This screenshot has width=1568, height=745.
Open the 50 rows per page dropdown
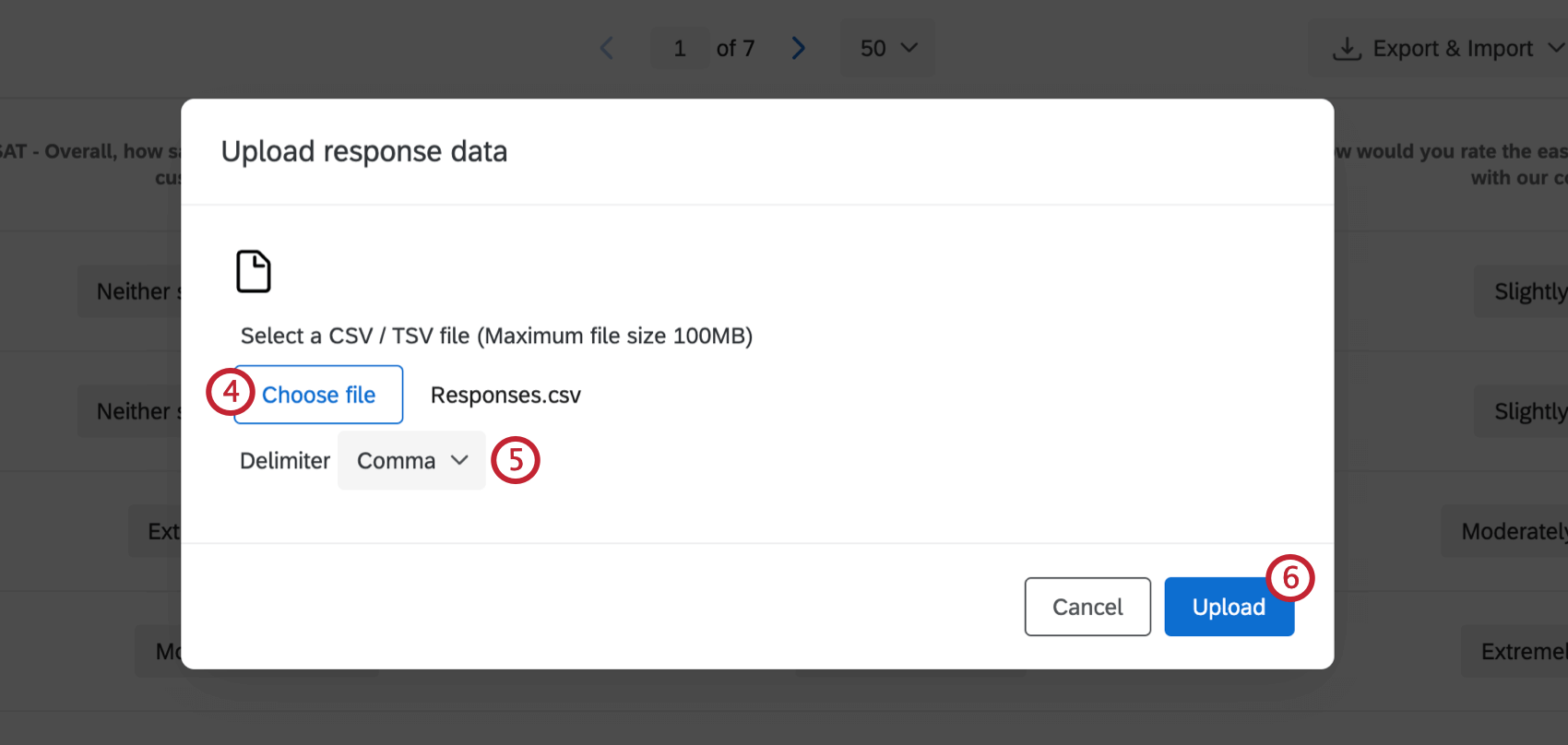coord(887,48)
